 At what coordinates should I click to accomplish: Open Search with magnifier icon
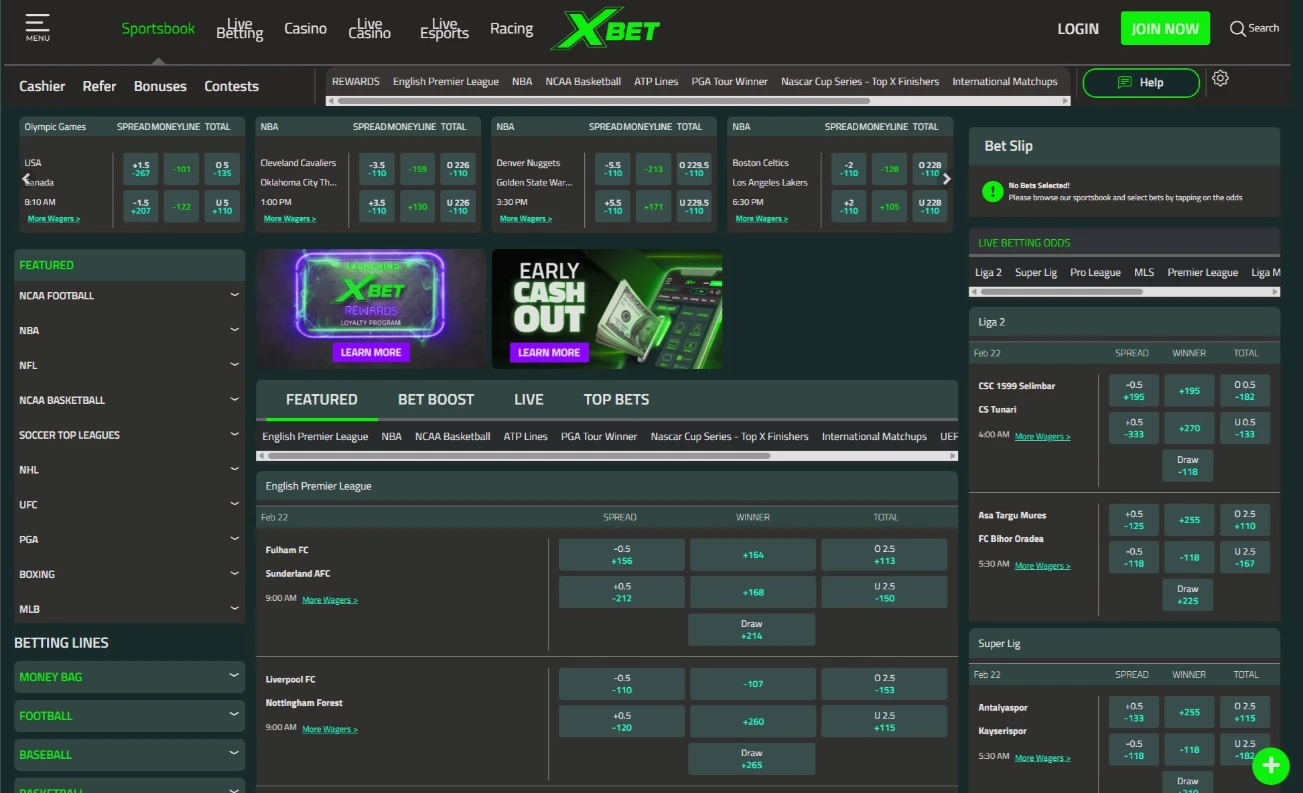tap(1254, 28)
